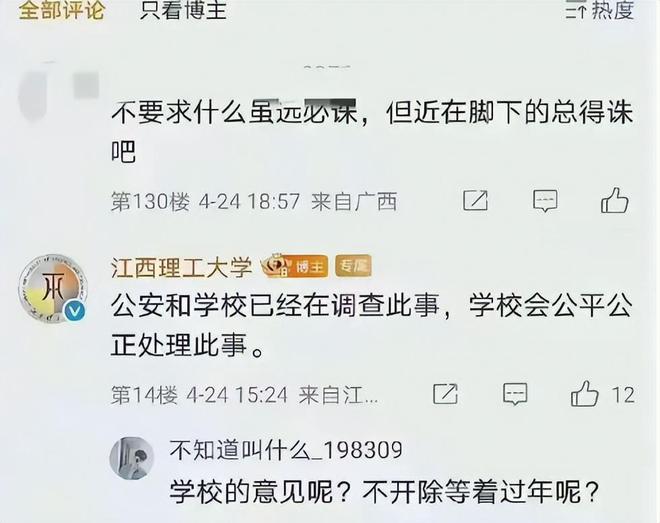Tap the 博主 badge
Viewport: 660px width, 523px height.
click(x=295, y=266)
